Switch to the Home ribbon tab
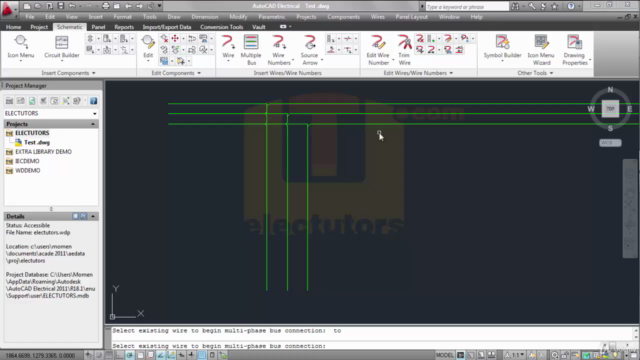Viewport: 640px width, 360px height. click(13, 27)
